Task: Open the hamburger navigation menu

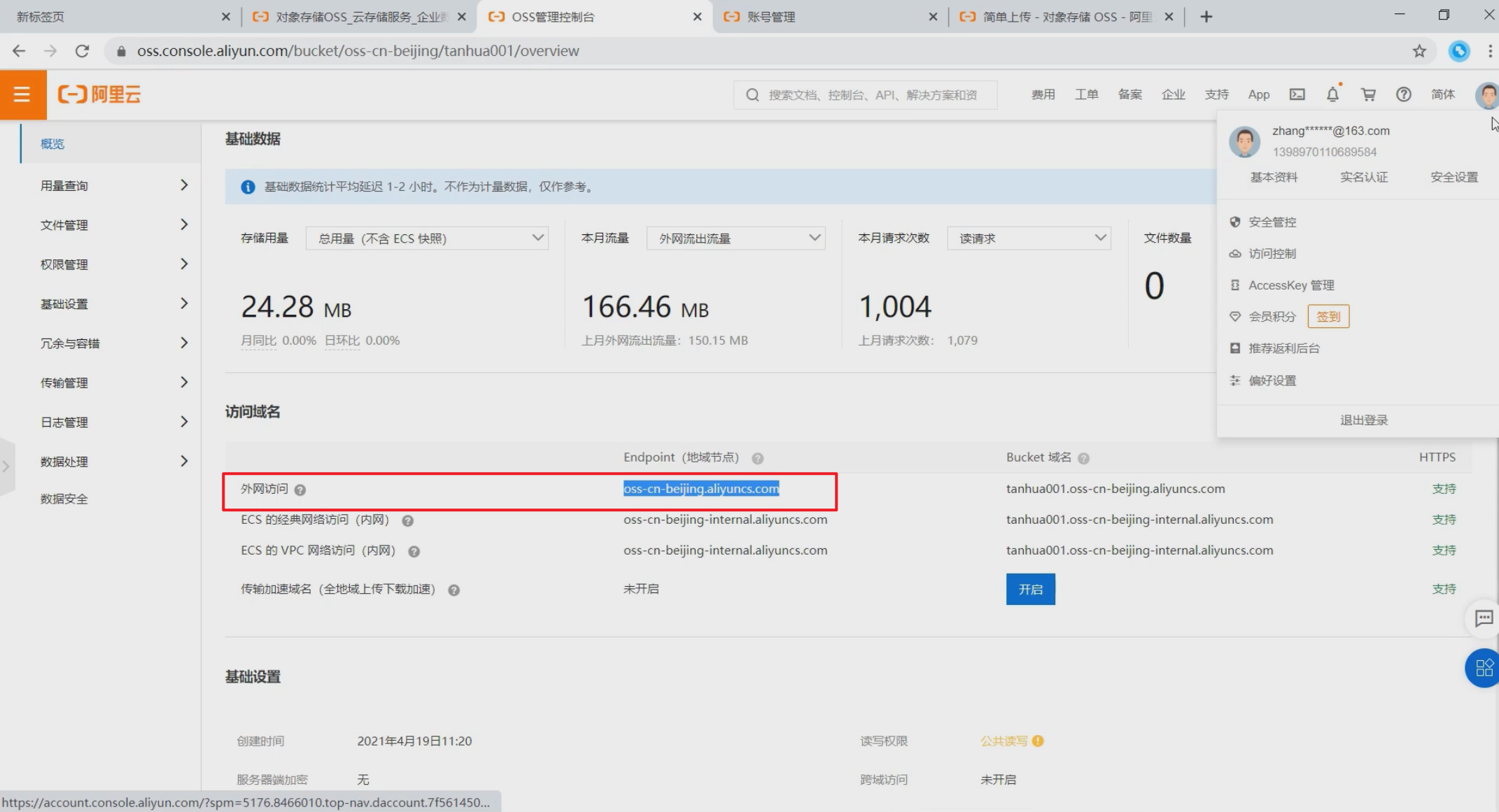Action: pos(22,94)
